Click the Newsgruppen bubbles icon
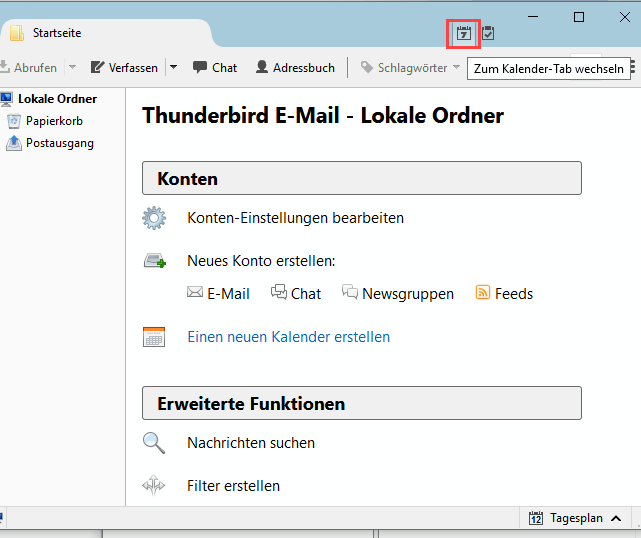 350,292
